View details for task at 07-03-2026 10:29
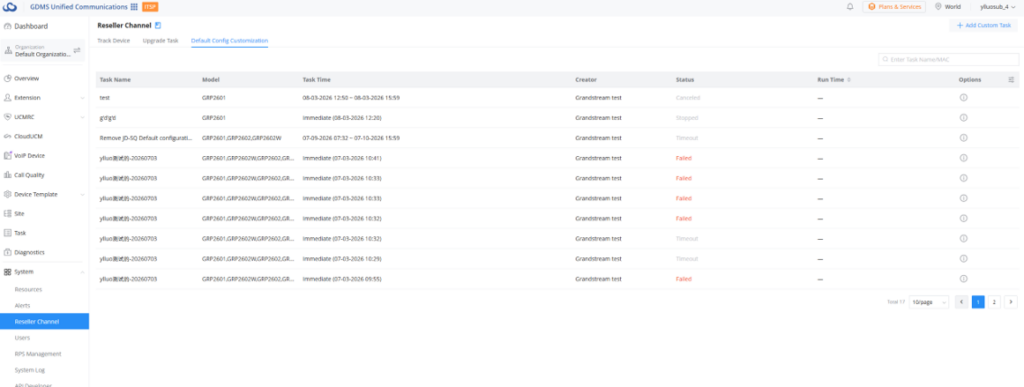This screenshot has width=1024, height=387. coord(963,258)
